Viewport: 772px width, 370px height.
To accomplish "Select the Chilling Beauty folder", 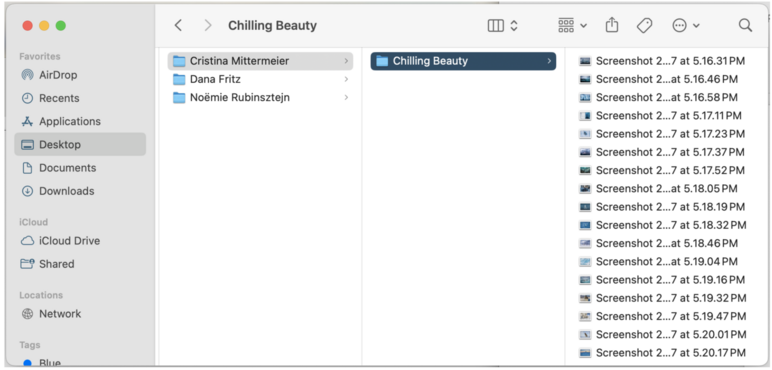I will tap(463, 61).
